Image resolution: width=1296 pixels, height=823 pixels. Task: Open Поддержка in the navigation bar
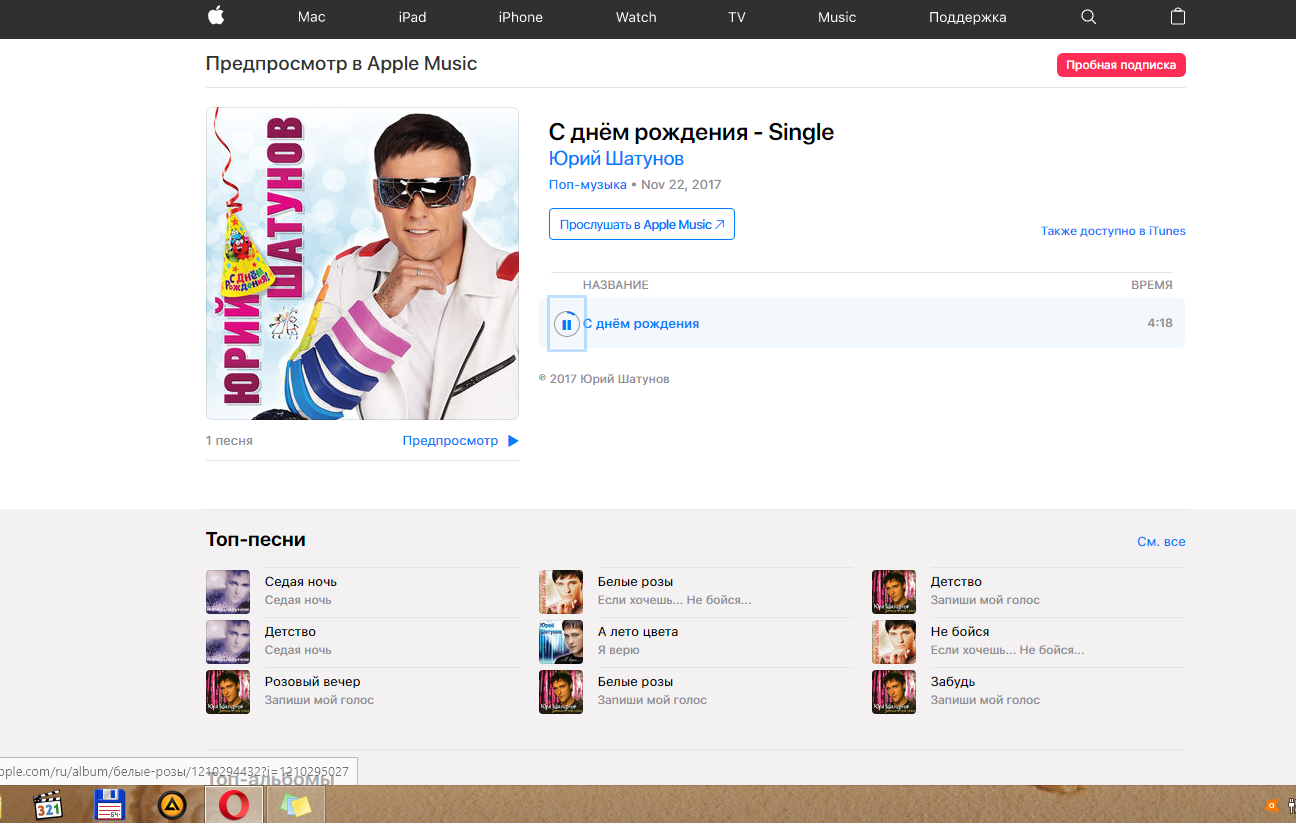click(x=967, y=17)
